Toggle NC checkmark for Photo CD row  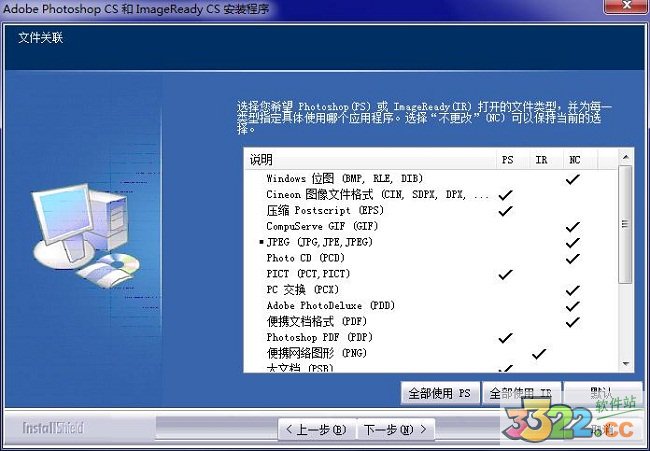pos(572,258)
